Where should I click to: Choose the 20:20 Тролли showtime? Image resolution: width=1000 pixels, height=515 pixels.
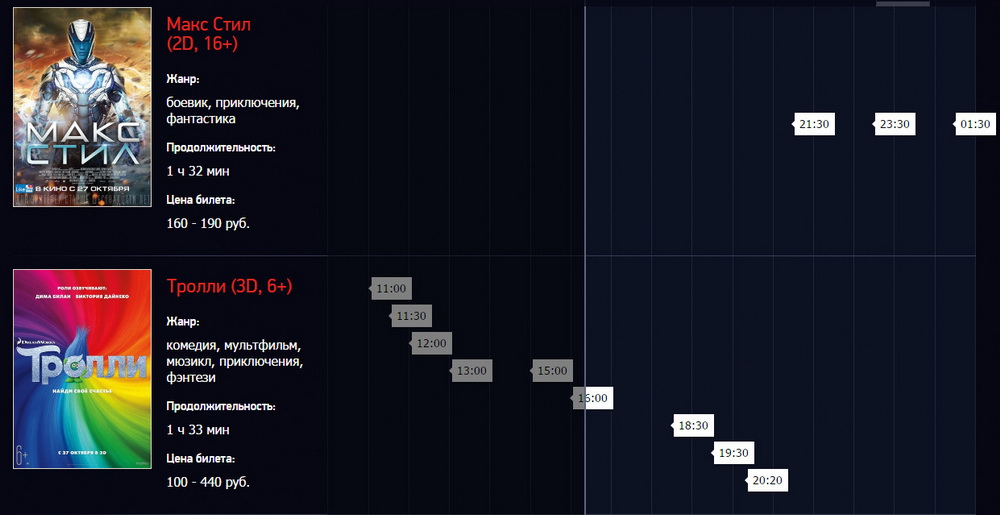click(767, 481)
